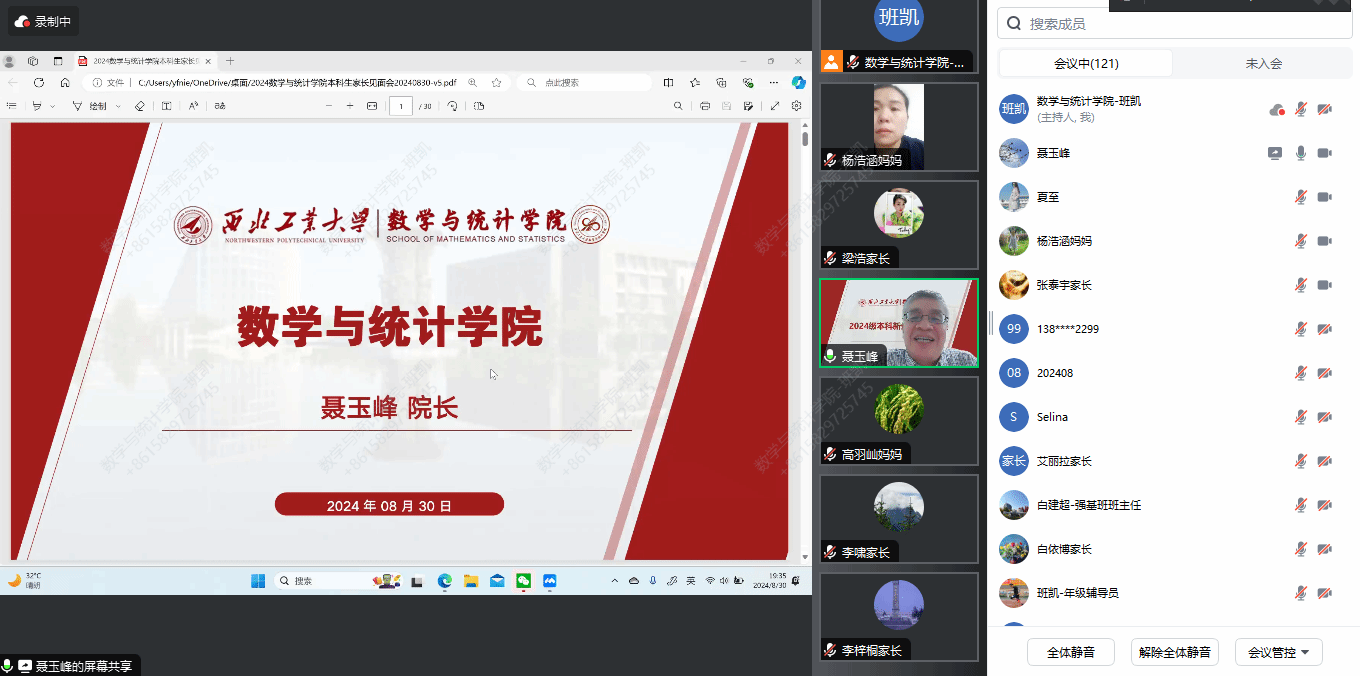Click the 搜索成员 search field
Image resolution: width=1360 pixels, height=676 pixels.
pyautogui.click(x=1180, y=24)
